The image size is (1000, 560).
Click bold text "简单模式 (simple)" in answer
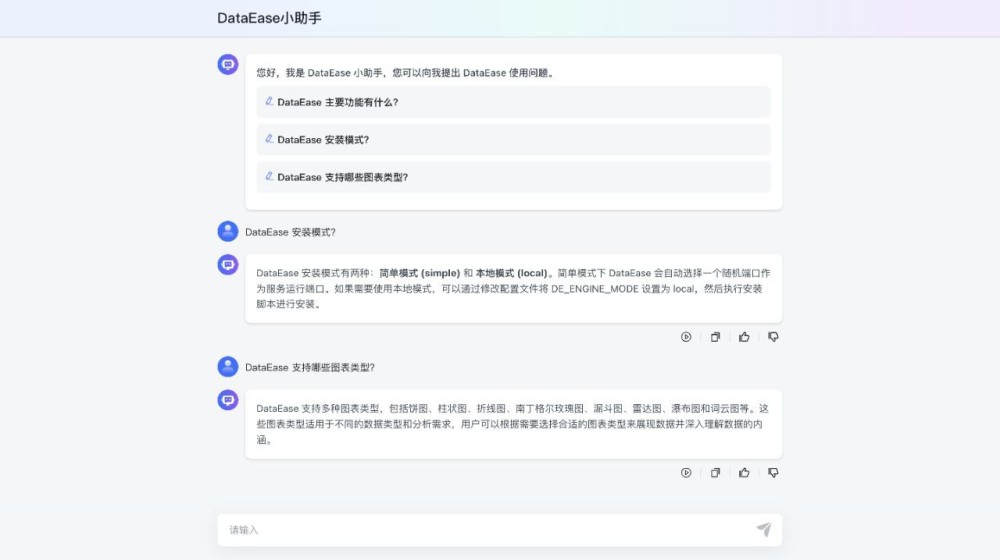420,273
